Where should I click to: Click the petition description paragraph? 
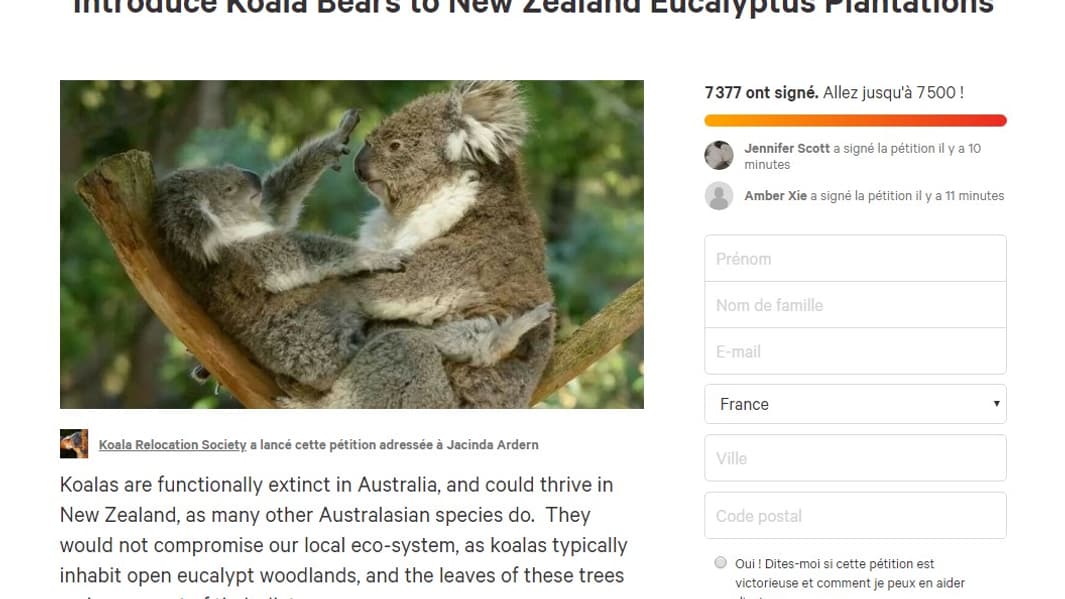pos(344,537)
